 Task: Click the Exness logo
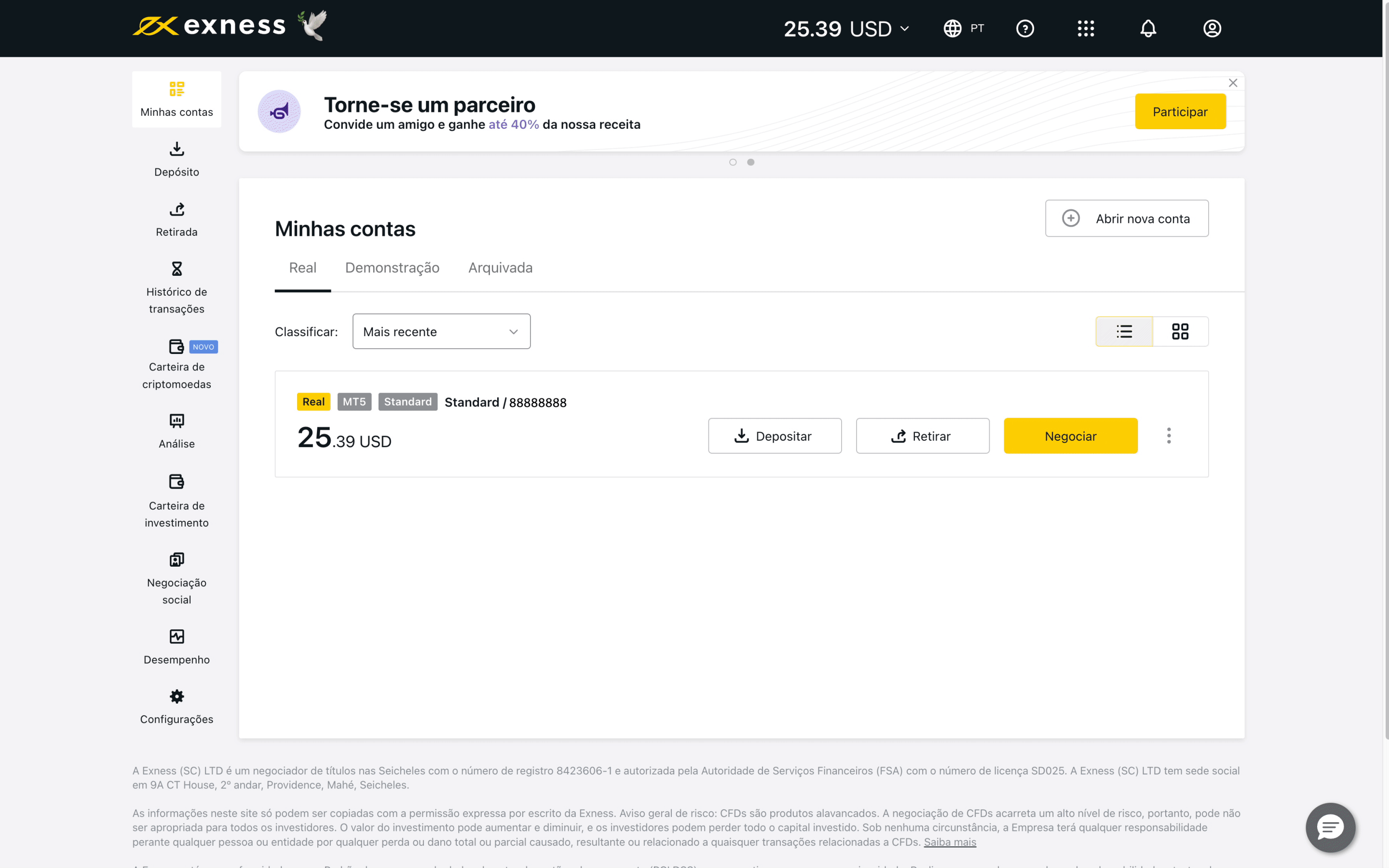(x=209, y=27)
